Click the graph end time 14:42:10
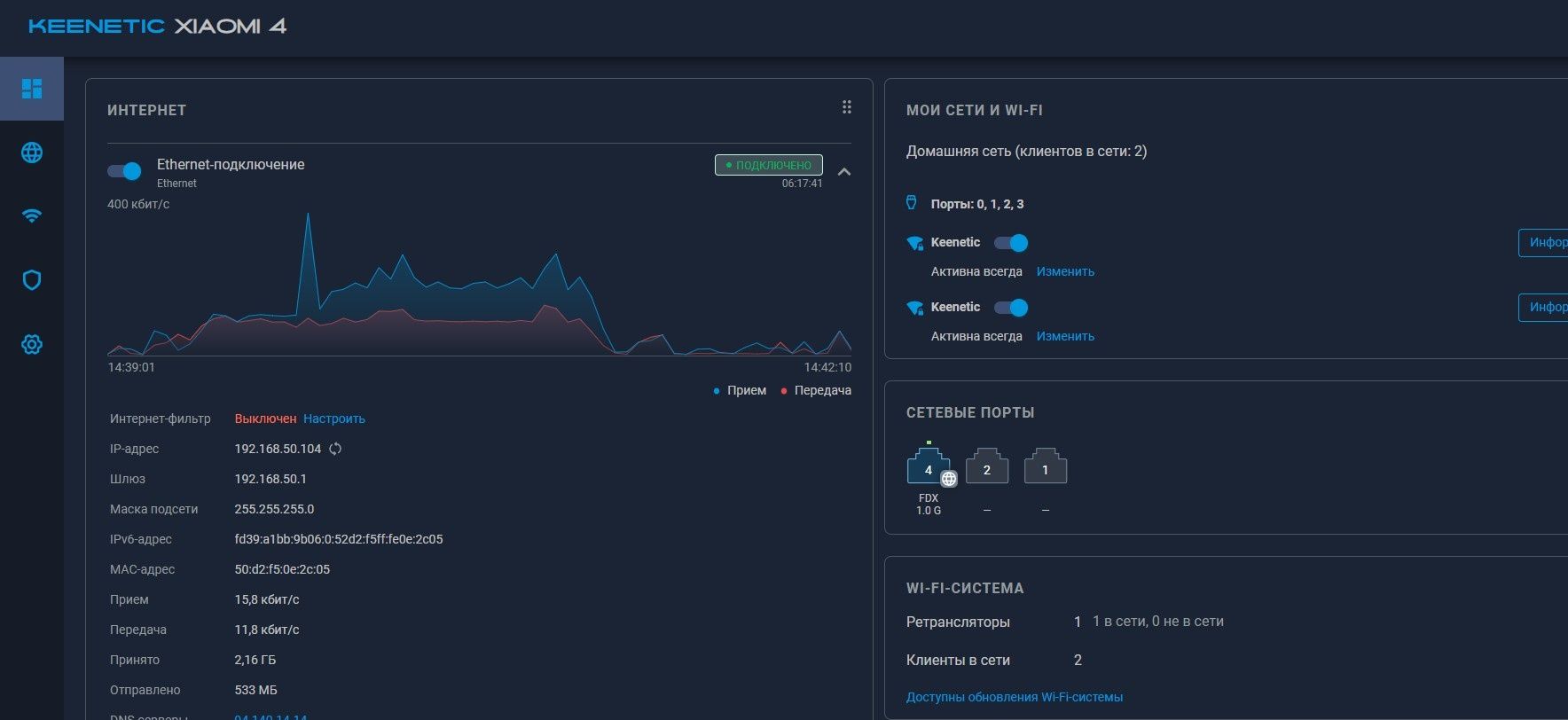The image size is (1568, 720). point(827,367)
